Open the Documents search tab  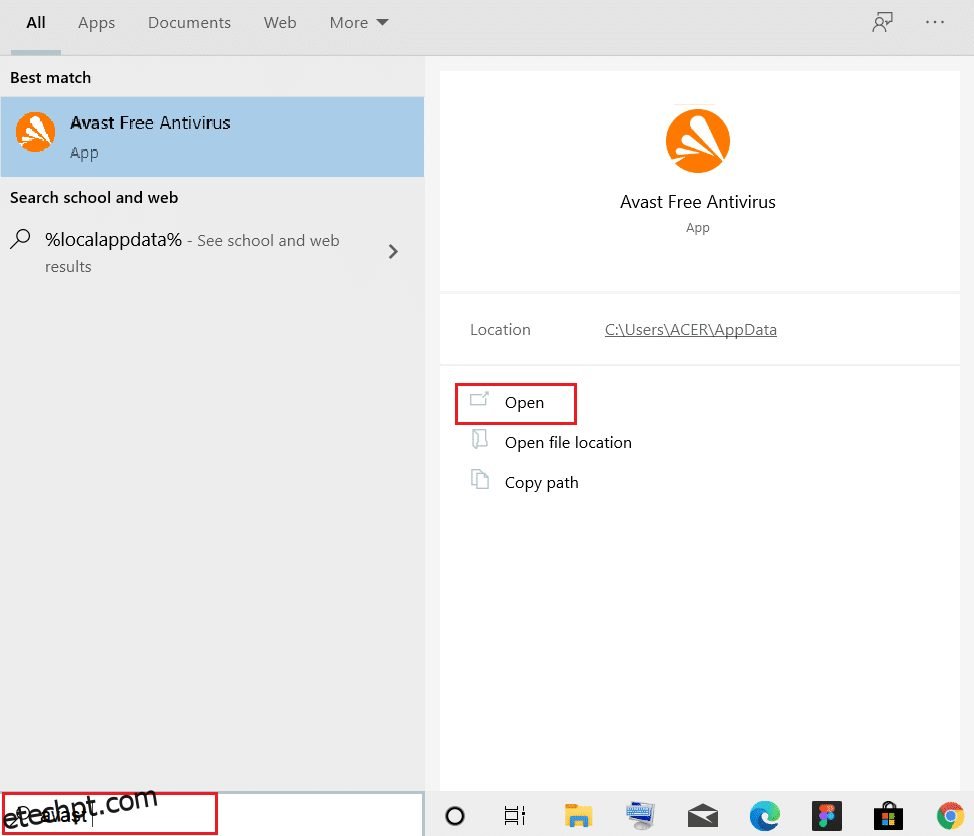pos(189,23)
